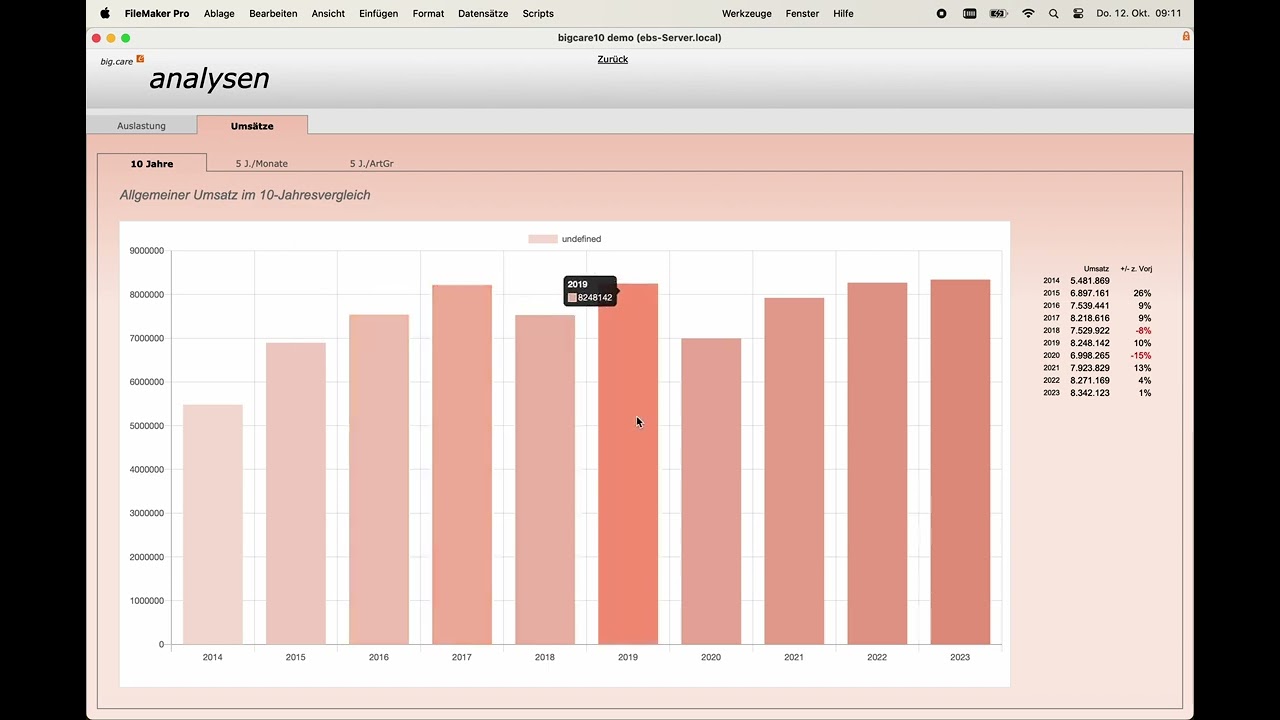Click the undefined legend color swatch
Viewport: 1280px width, 720px height.
[543, 239]
